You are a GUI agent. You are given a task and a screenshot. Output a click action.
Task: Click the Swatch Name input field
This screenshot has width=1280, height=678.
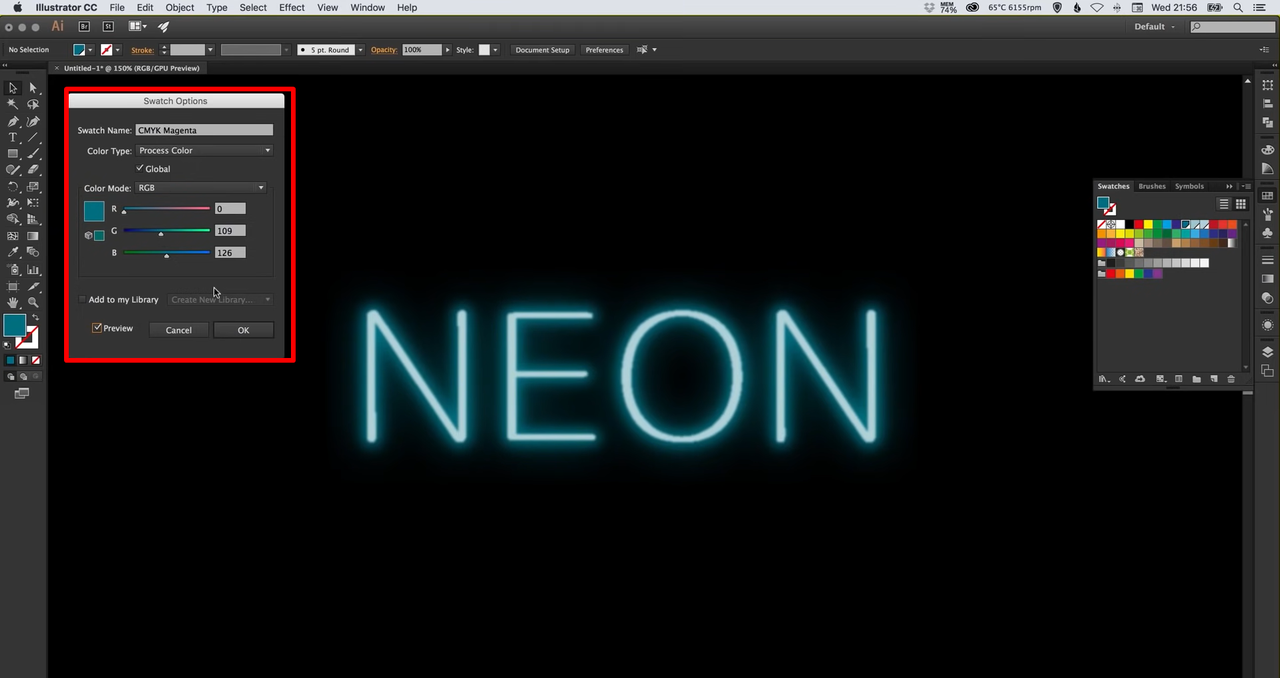tap(204, 130)
